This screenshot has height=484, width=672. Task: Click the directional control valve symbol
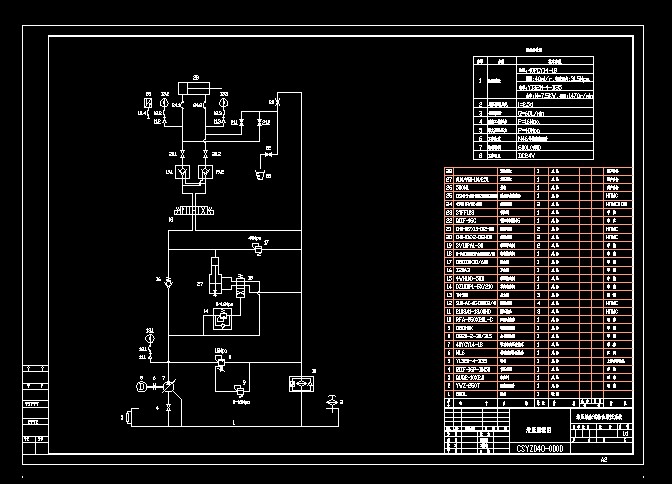click(194, 210)
